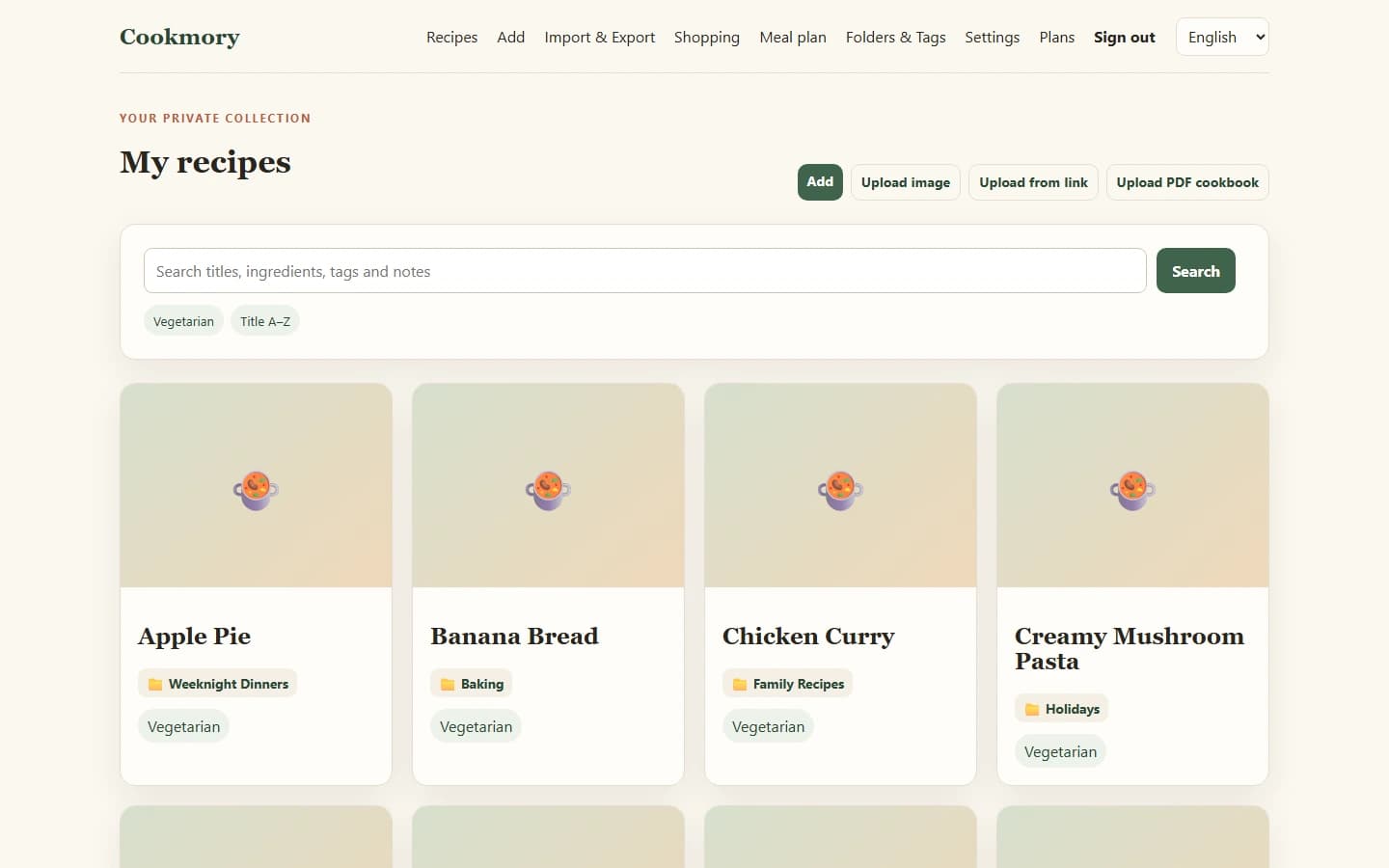The height and width of the screenshot is (868, 1389).
Task: Expand the English language dropdown
Action: coord(1222,37)
